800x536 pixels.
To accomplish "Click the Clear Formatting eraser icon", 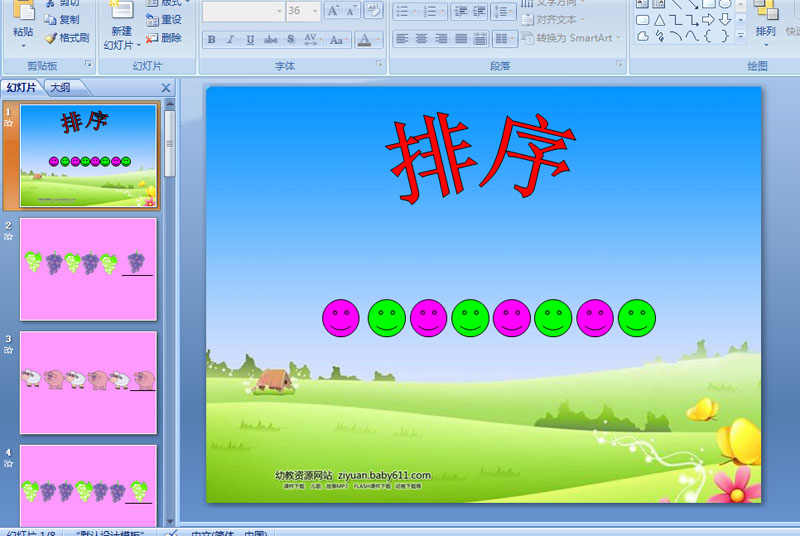I will (x=373, y=11).
